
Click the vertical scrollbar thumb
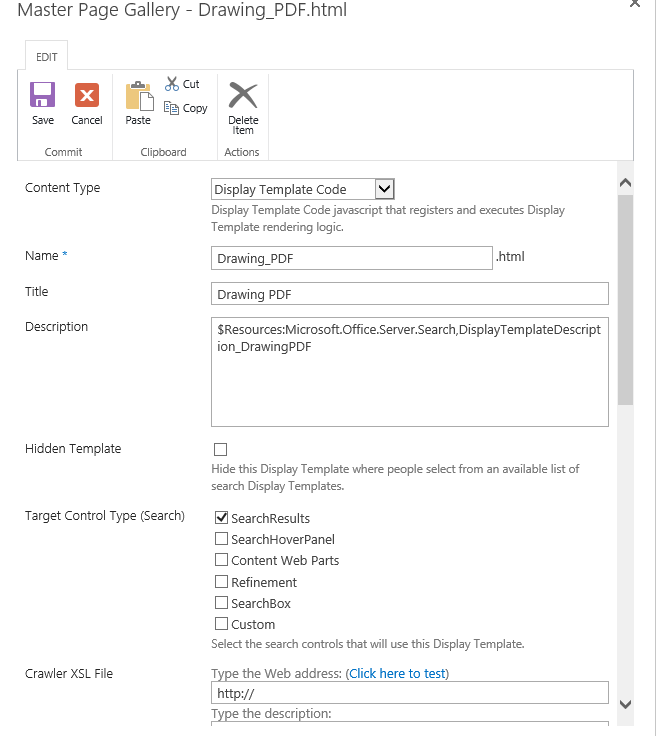point(625,299)
